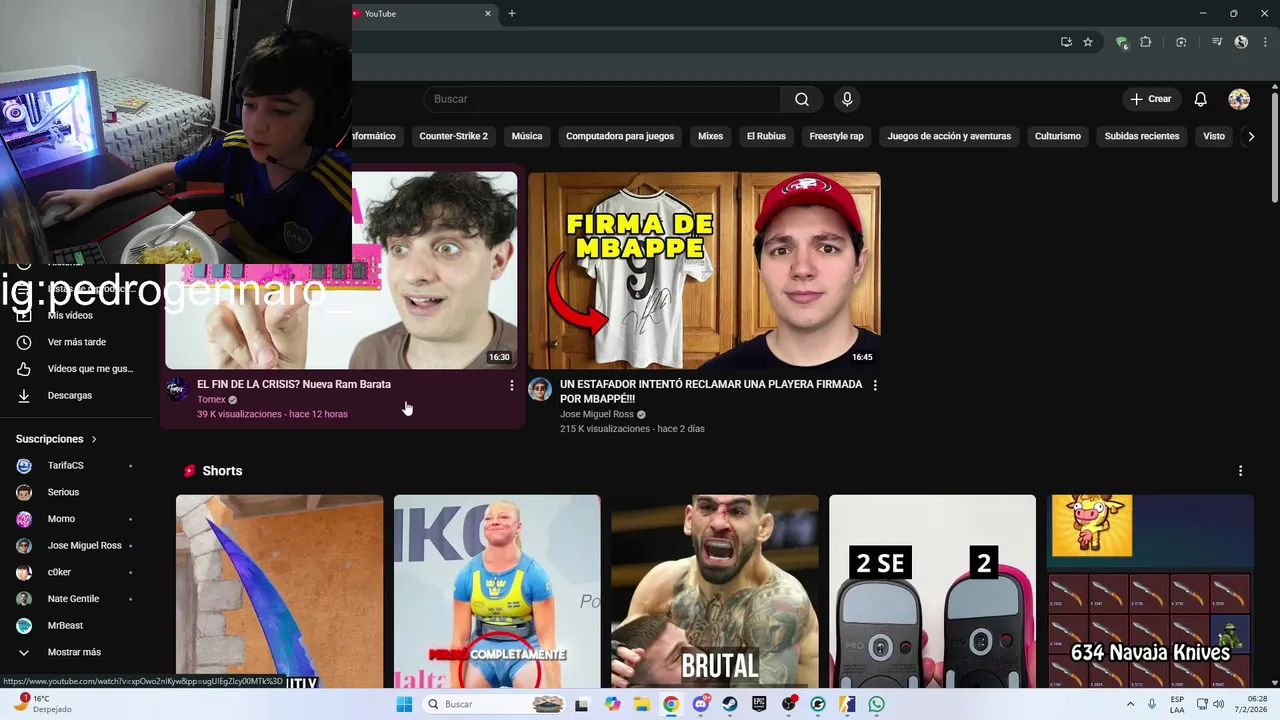Open the green extension with badge

[1122, 42]
